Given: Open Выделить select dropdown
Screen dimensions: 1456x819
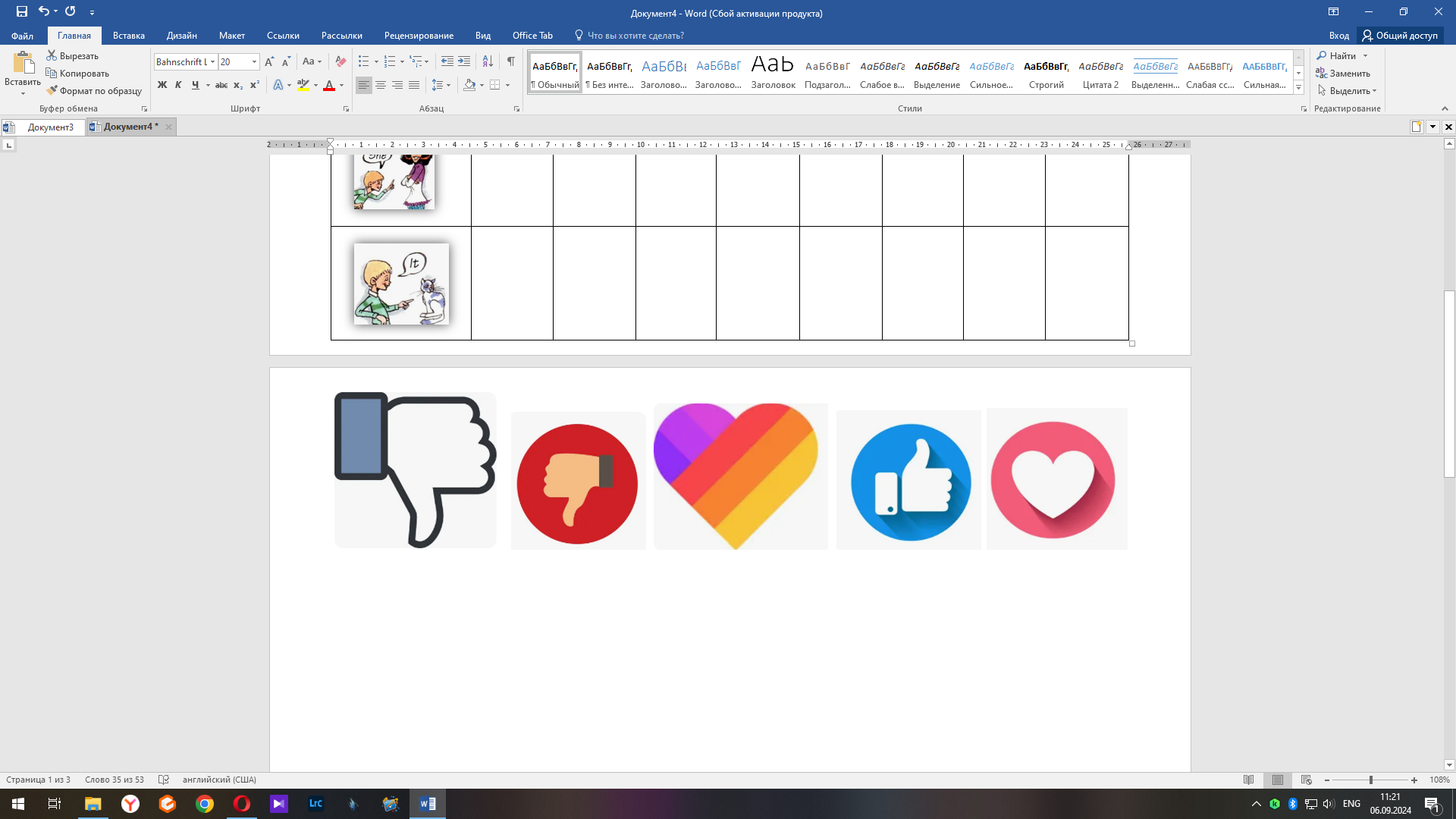Looking at the screenshot, I should pos(1347,91).
